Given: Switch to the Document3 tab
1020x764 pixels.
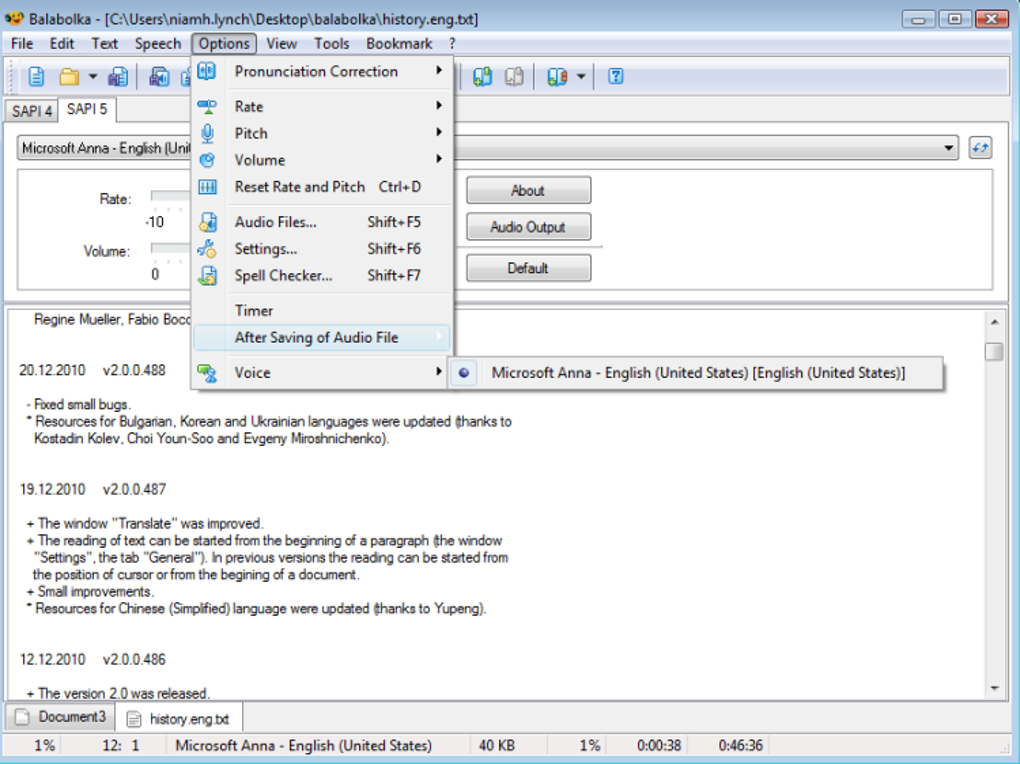Looking at the screenshot, I should (60, 717).
